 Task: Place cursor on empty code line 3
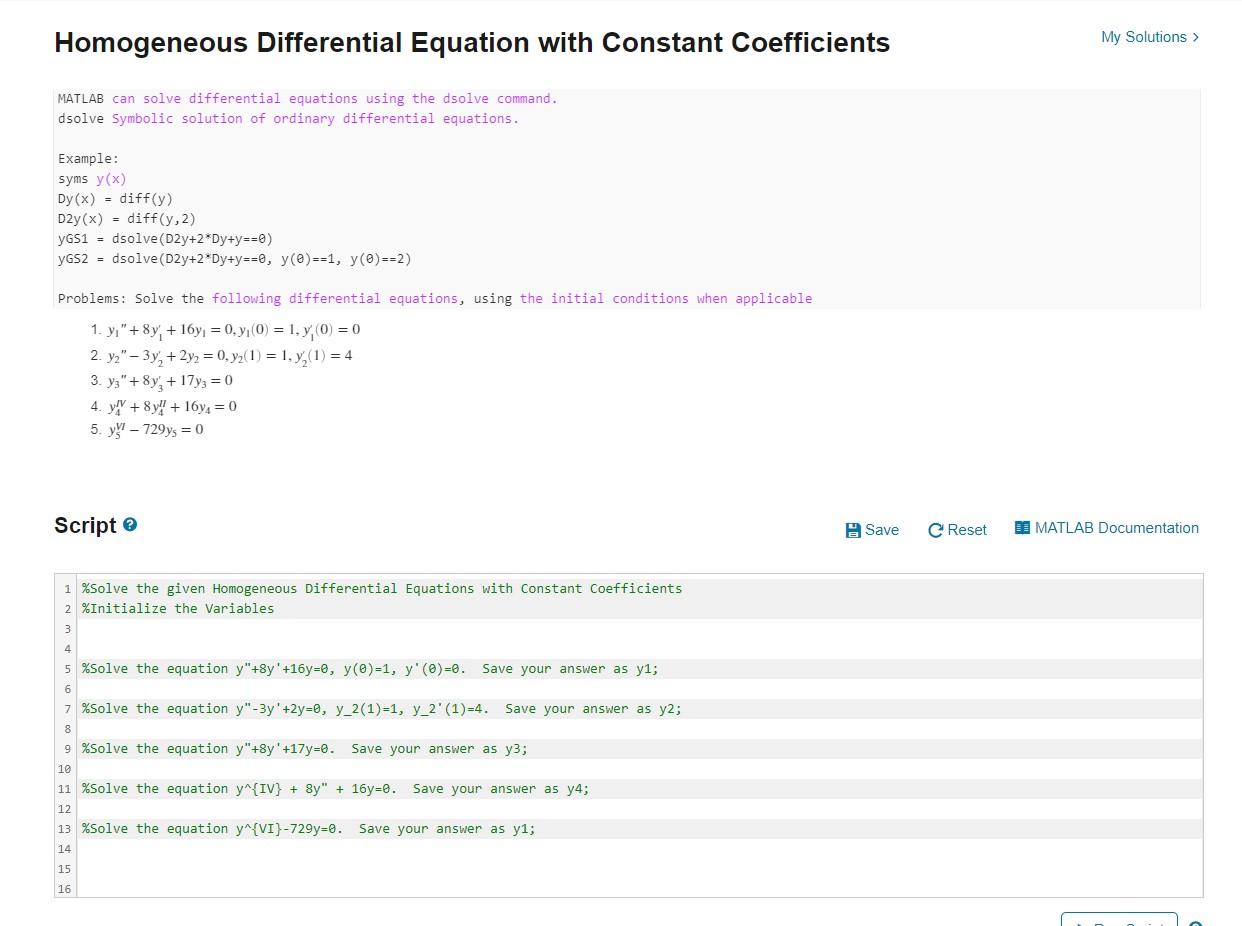(x=300, y=628)
